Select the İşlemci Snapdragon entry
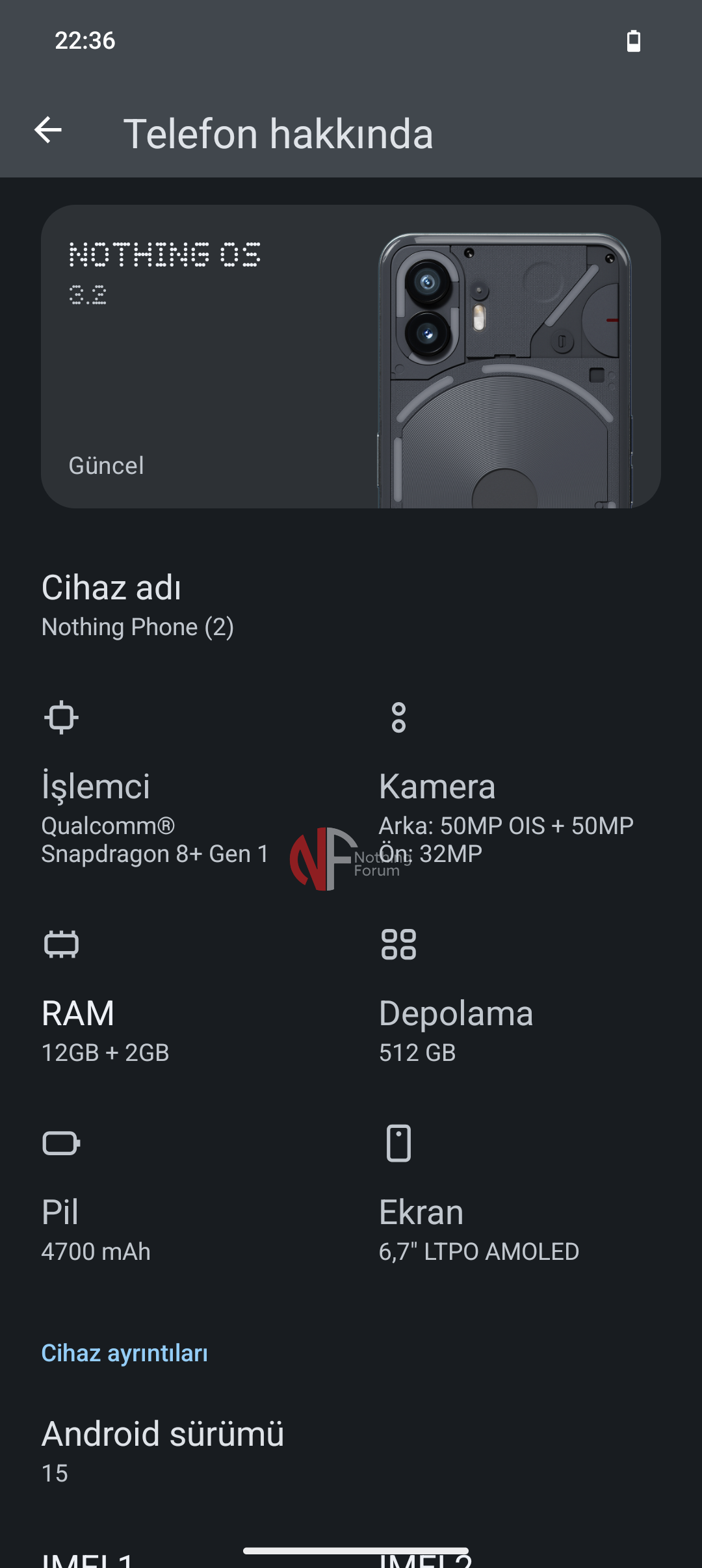The image size is (702, 1568). (x=156, y=819)
